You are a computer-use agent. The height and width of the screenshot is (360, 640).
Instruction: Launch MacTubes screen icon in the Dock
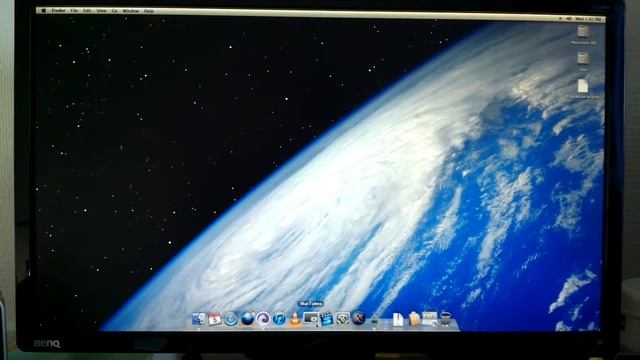pos(311,318)
